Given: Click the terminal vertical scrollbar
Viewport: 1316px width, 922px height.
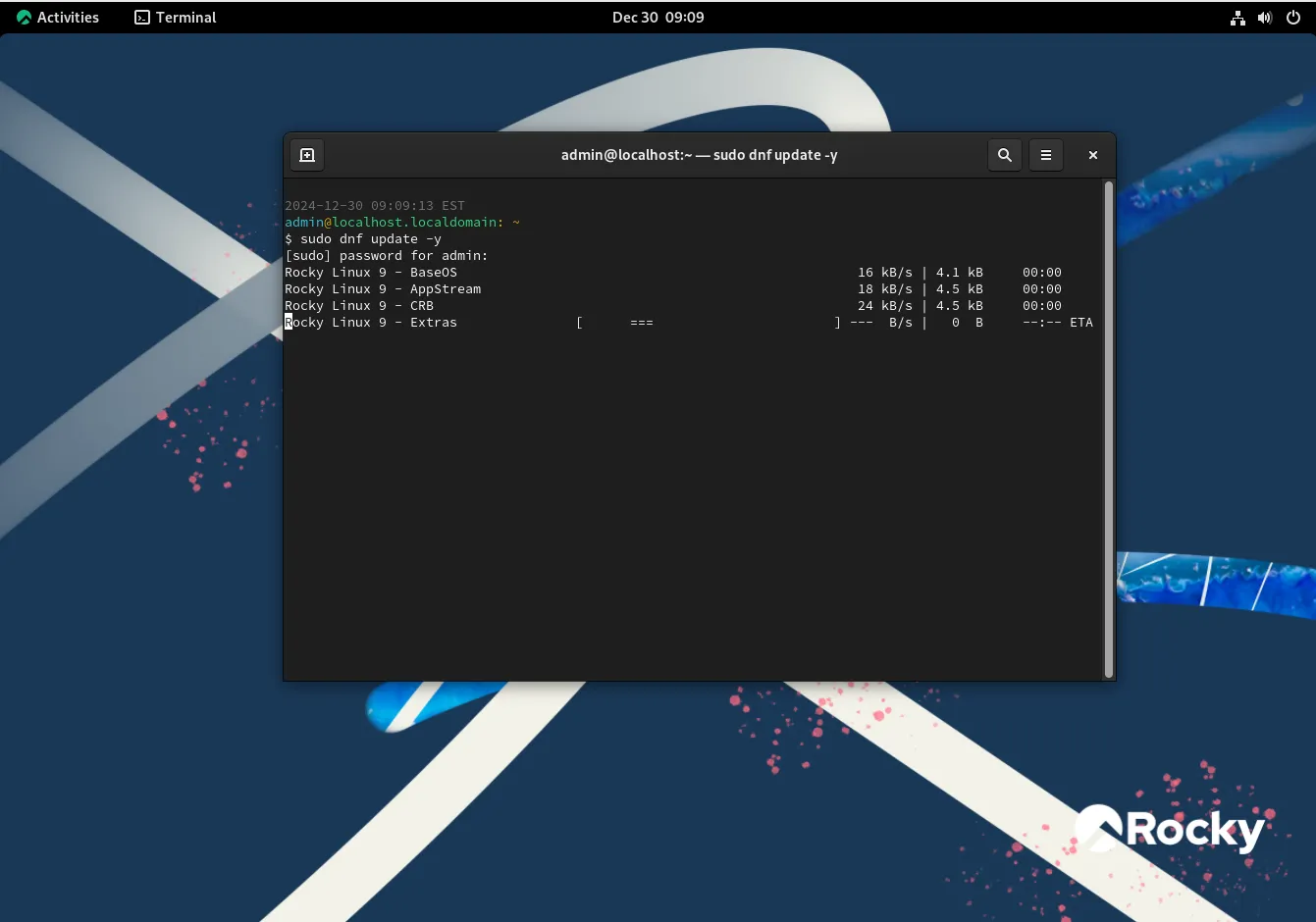Looking at the screenshot, I should (1109, 429).
